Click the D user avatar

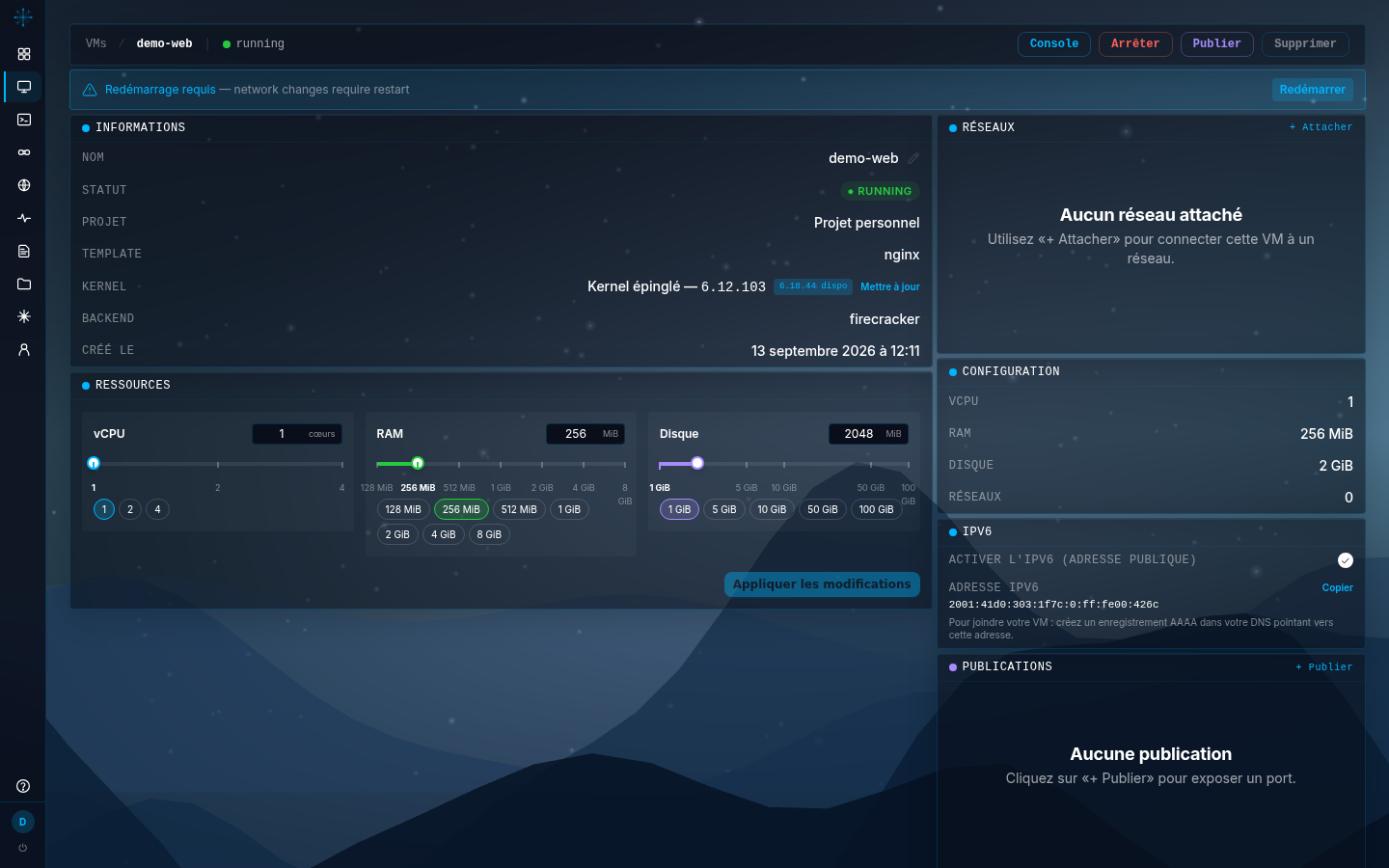(23, 822)
